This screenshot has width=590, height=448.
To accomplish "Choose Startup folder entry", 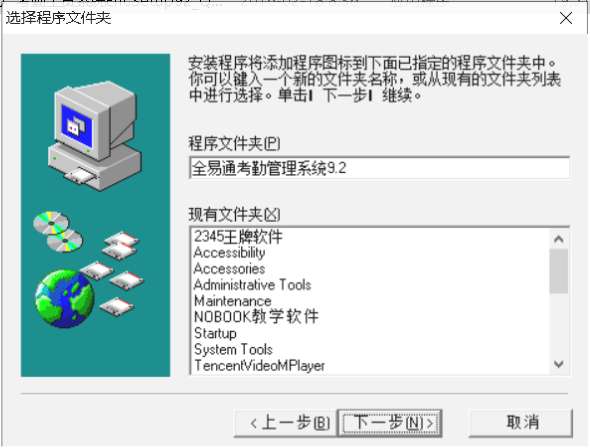I will [215, 333].
